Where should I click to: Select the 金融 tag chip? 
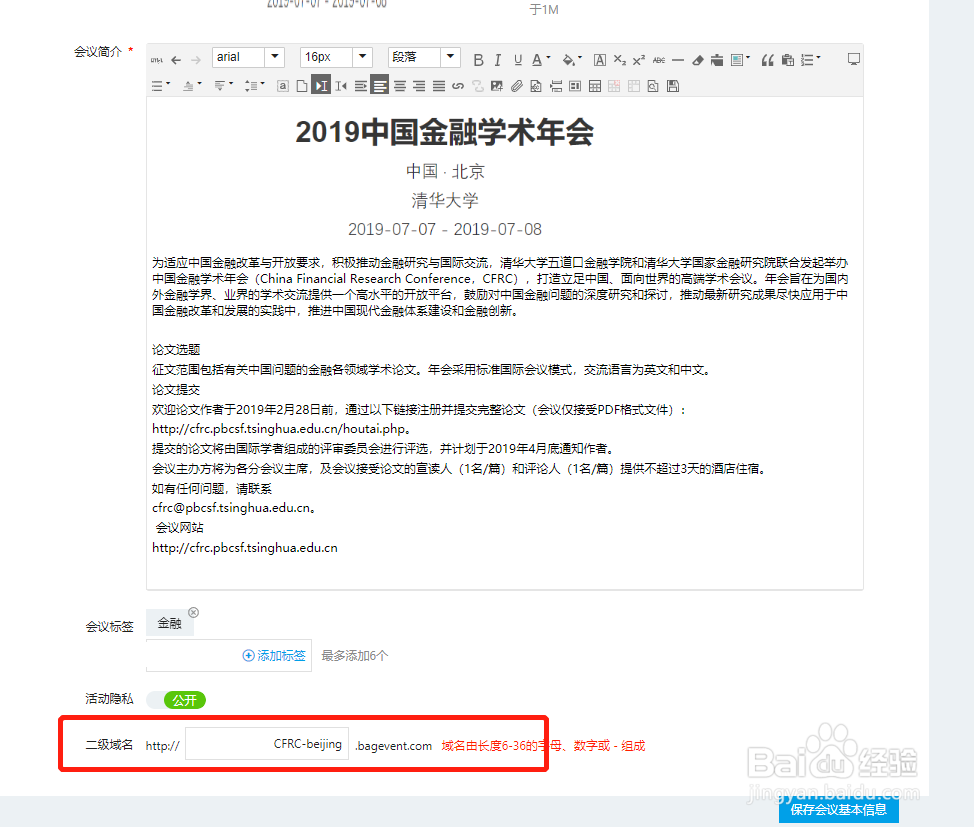click(170, 623)
